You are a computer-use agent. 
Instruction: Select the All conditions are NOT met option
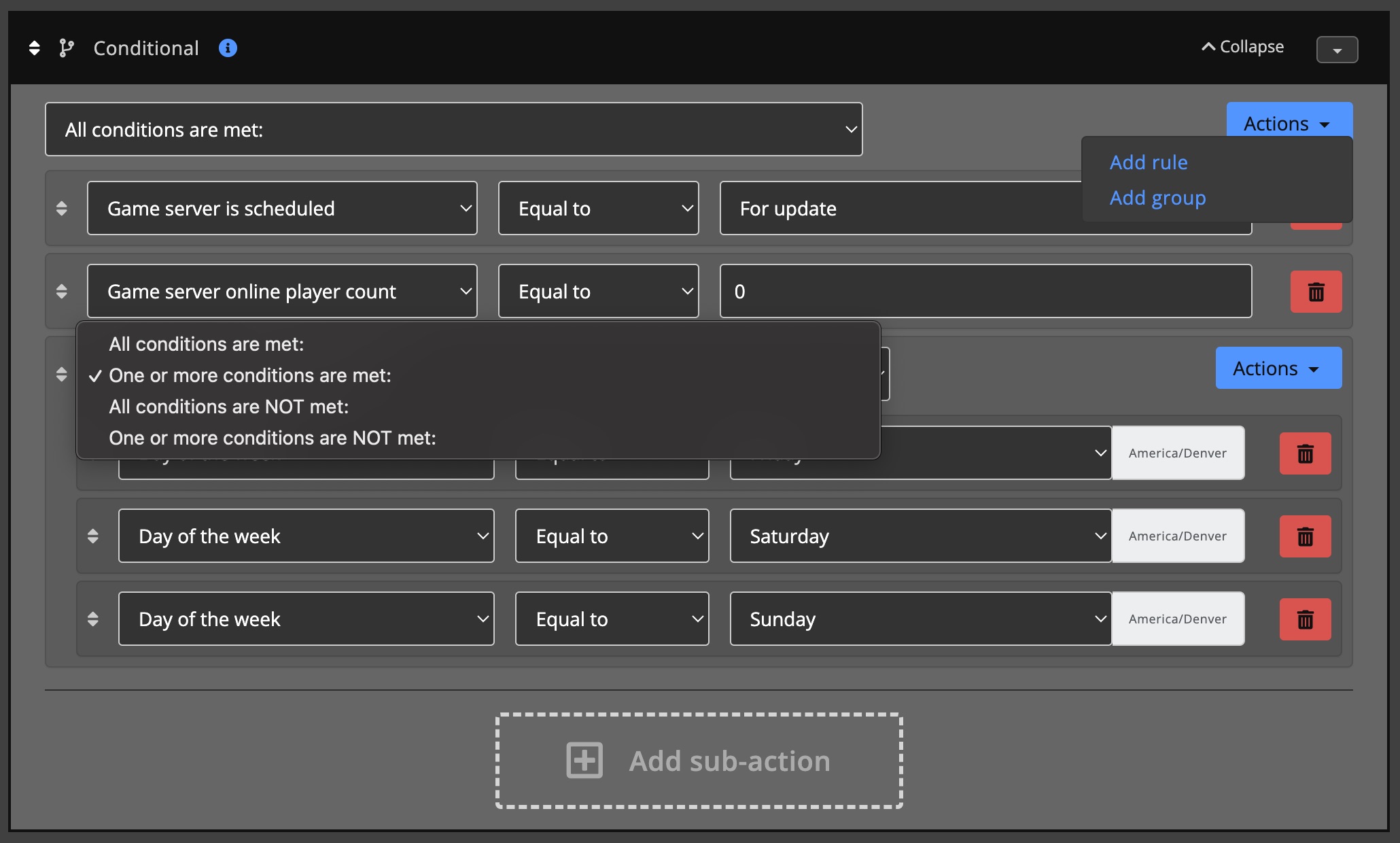(x=228, y=407)
